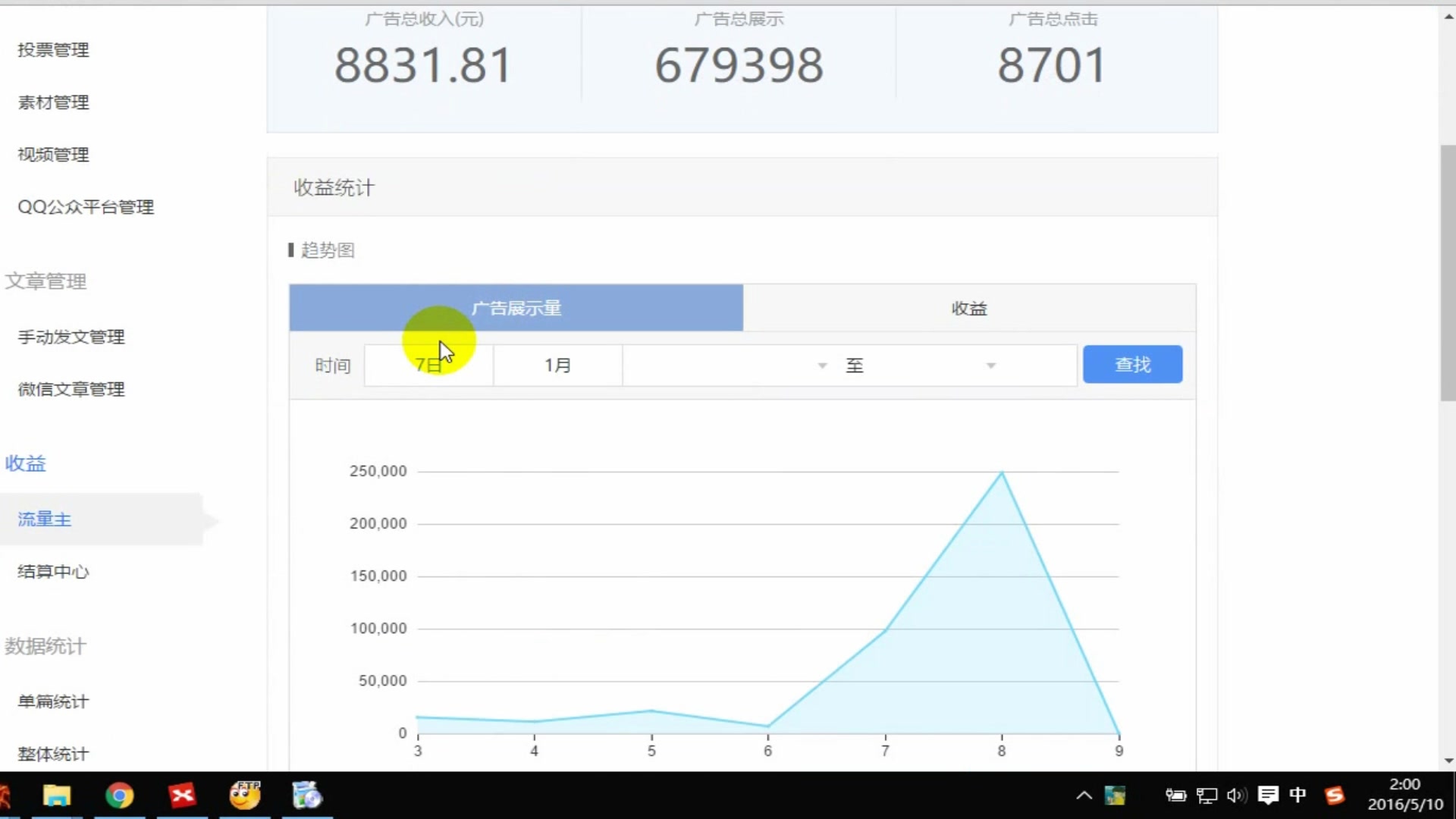Viewport: 1456px width, 819px height.
Task: Click the Sogou input method tray icon
Action: (1335, 795)
